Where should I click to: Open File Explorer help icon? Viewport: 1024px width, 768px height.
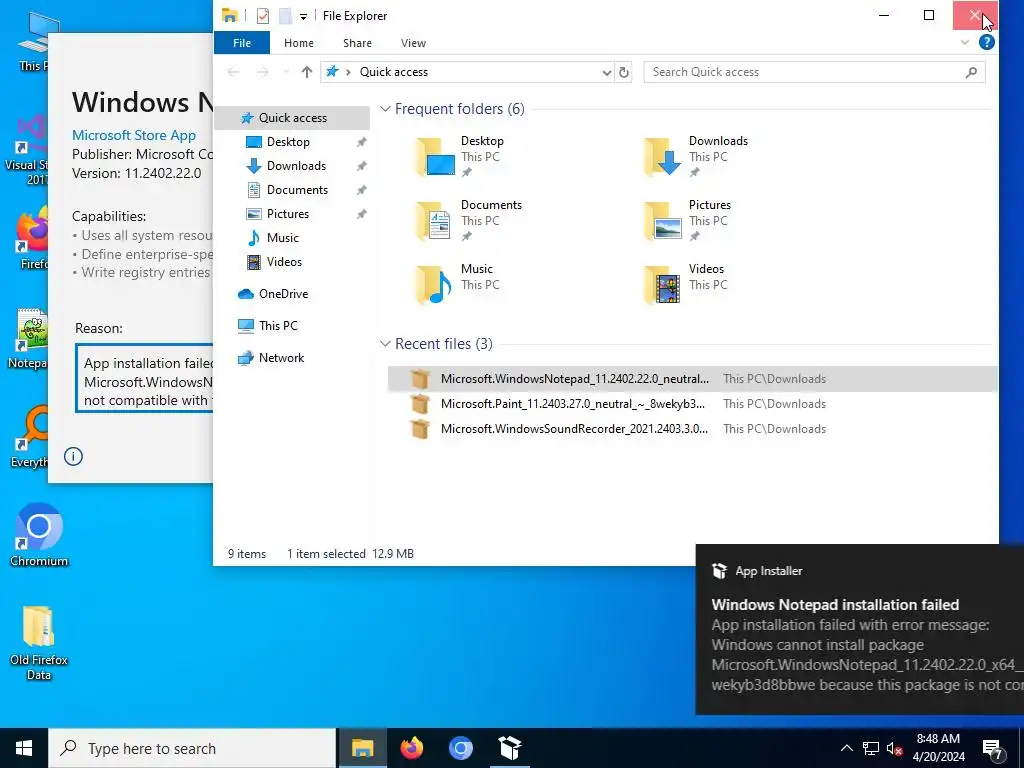point(987,42)
